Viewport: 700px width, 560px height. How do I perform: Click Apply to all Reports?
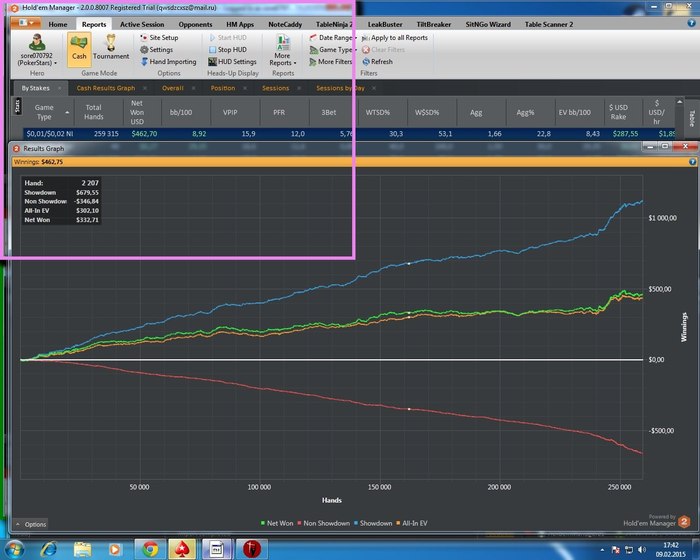pos(399,37)
